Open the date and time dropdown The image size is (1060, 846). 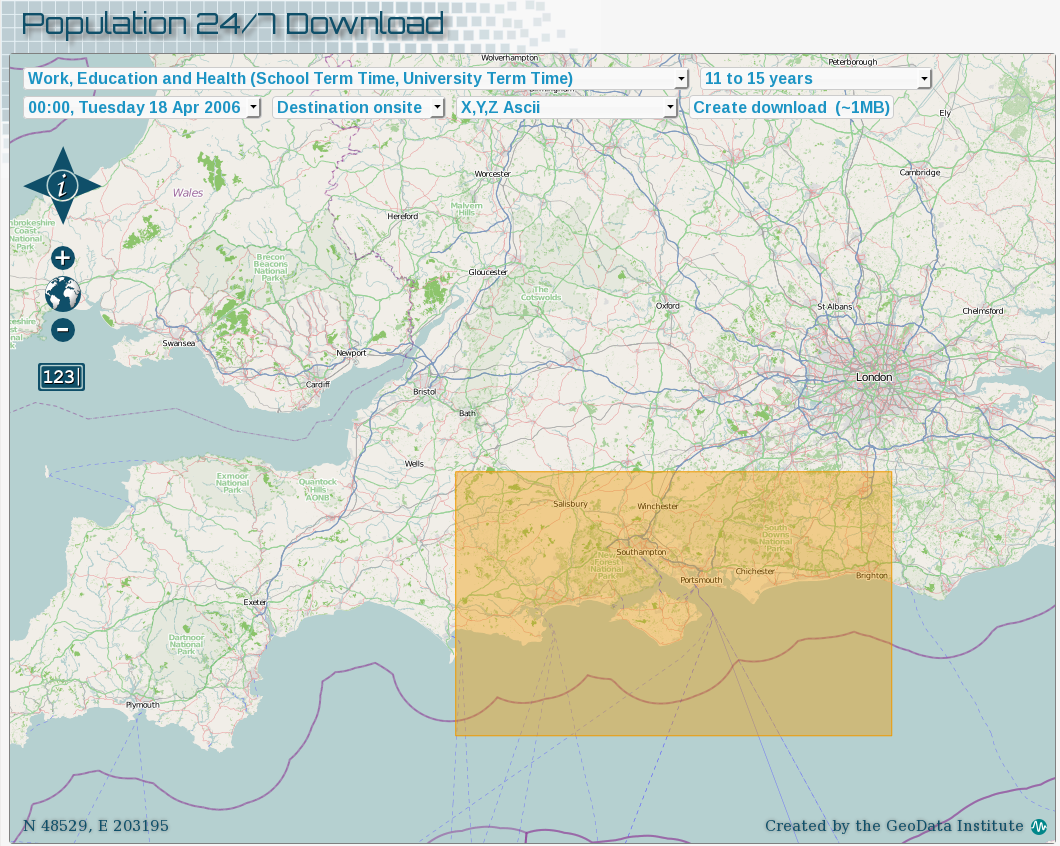point(141,108)
